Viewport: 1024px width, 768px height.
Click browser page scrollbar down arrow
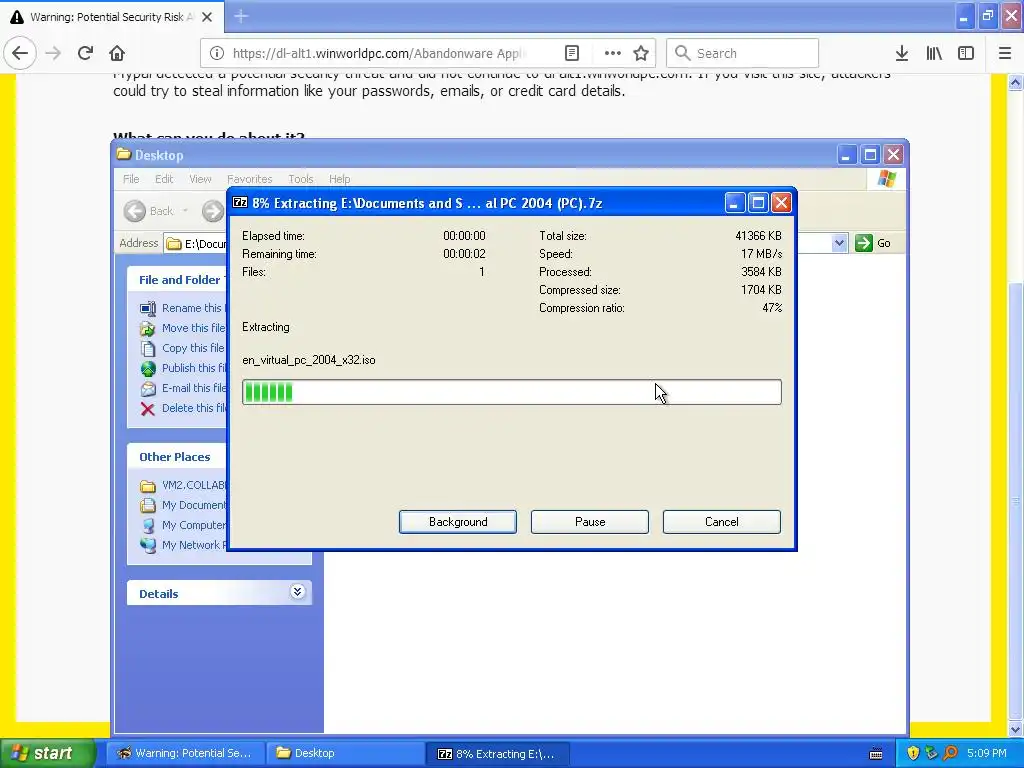tap(1015, 729)
